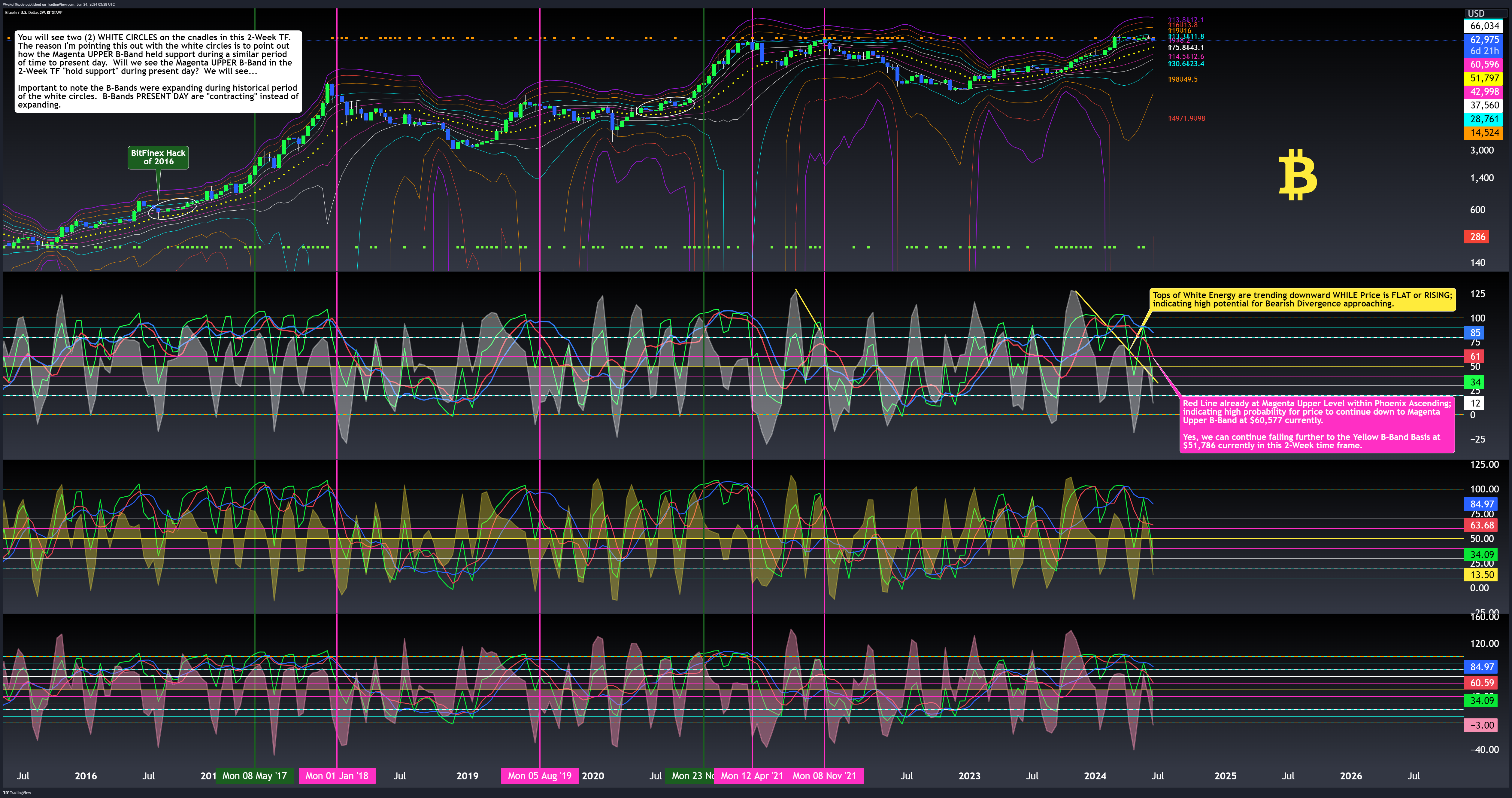Screen dimensions: 1512x798
Task: Click the 2026 label on time axis
Action: click(x=1350, y=776)
